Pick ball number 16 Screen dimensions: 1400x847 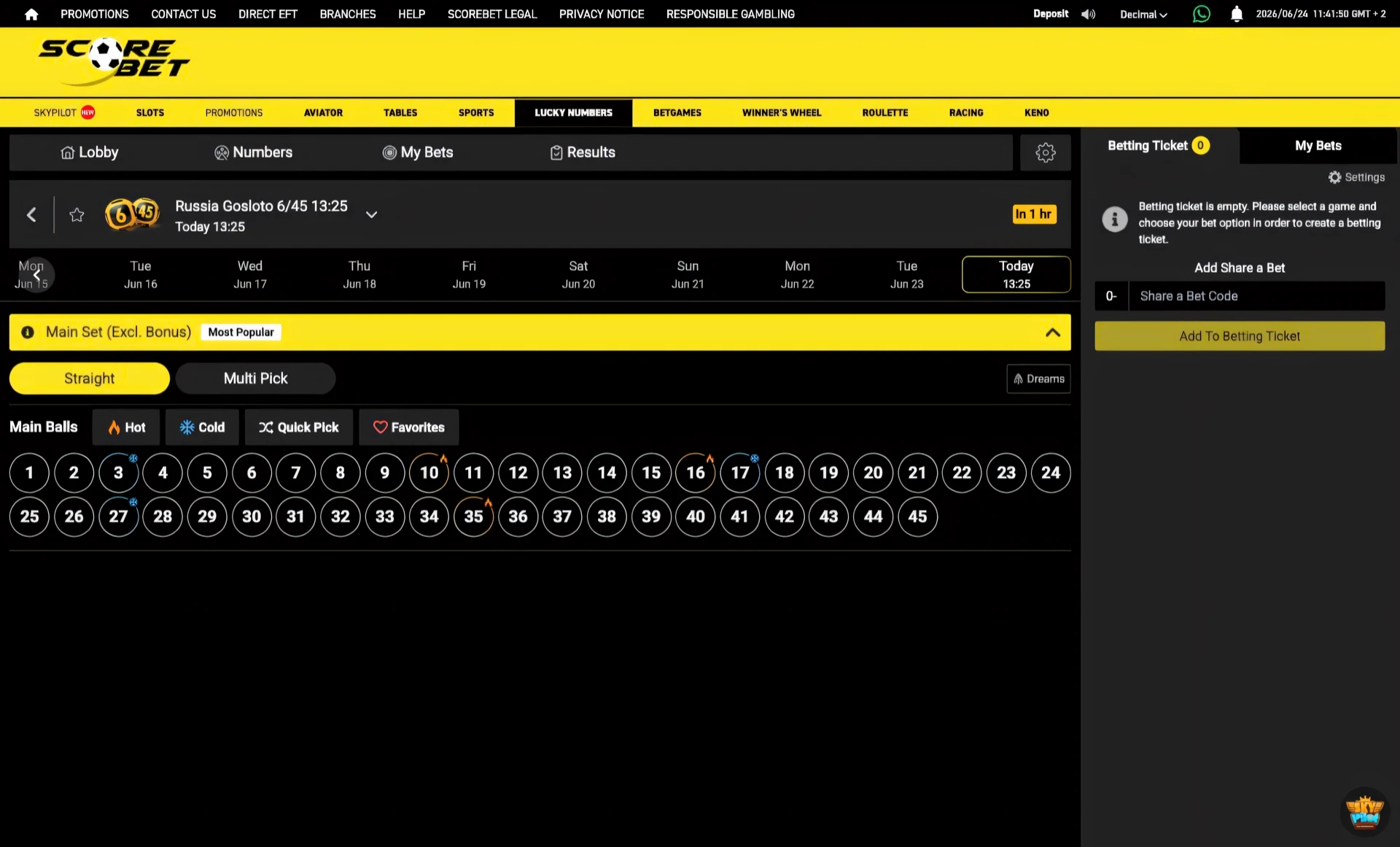click(x=696, y=473)
